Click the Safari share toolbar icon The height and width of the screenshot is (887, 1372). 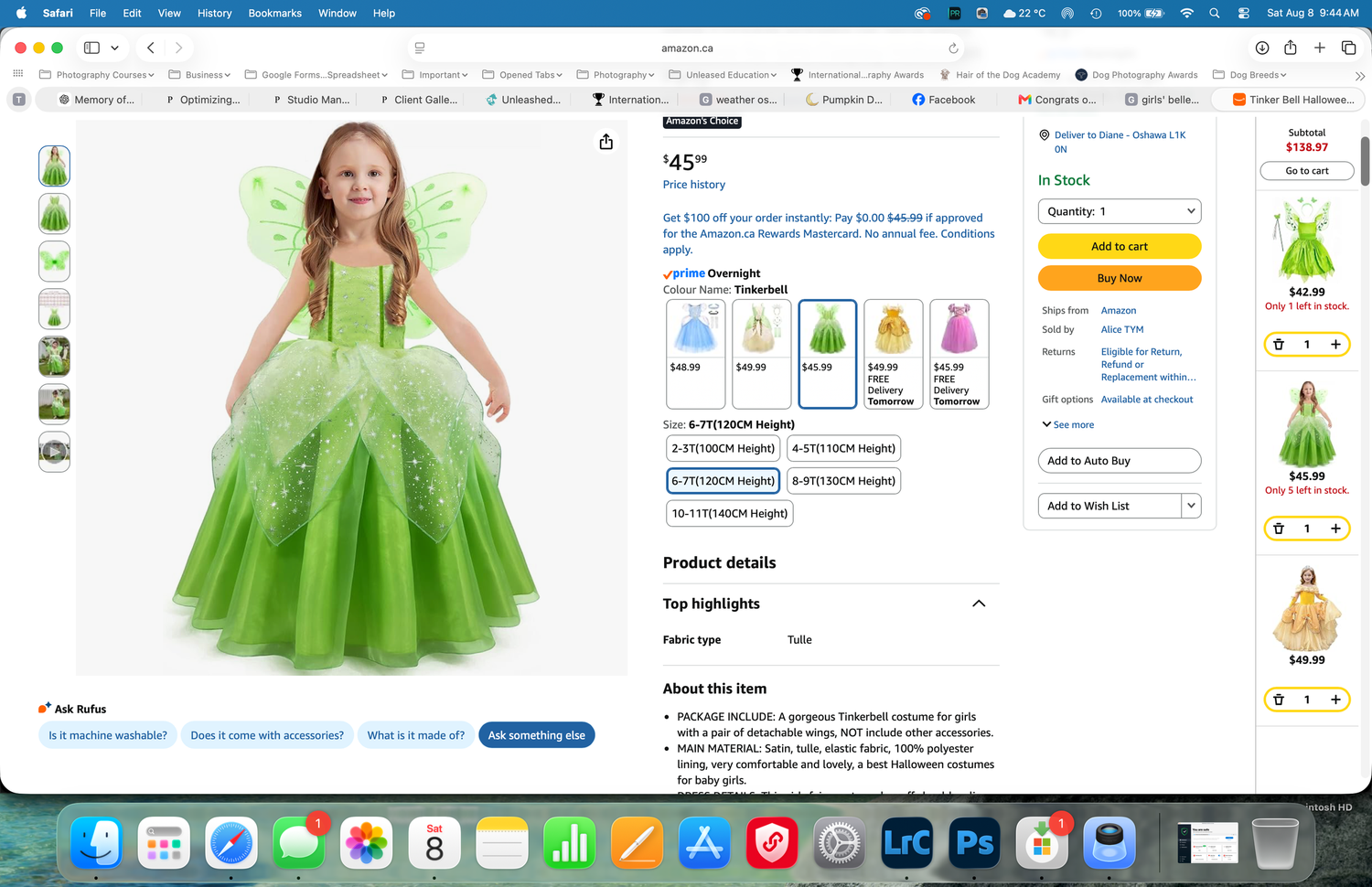[x=1291, y=48]
